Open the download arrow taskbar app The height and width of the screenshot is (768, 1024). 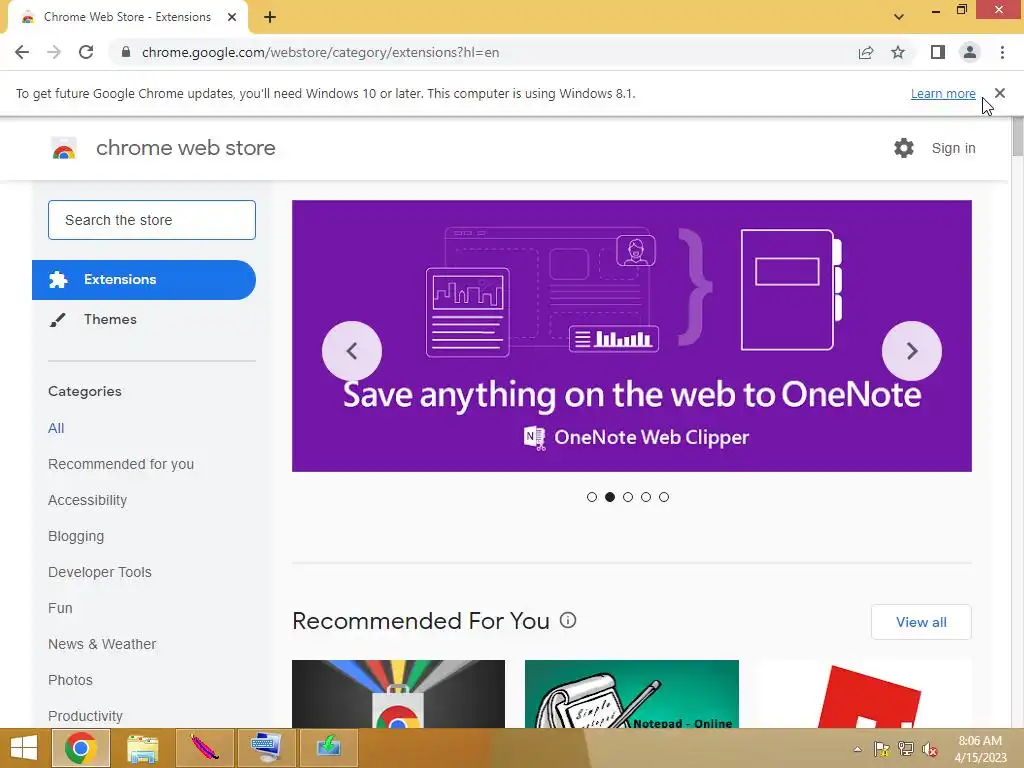(x=328, y=748)
